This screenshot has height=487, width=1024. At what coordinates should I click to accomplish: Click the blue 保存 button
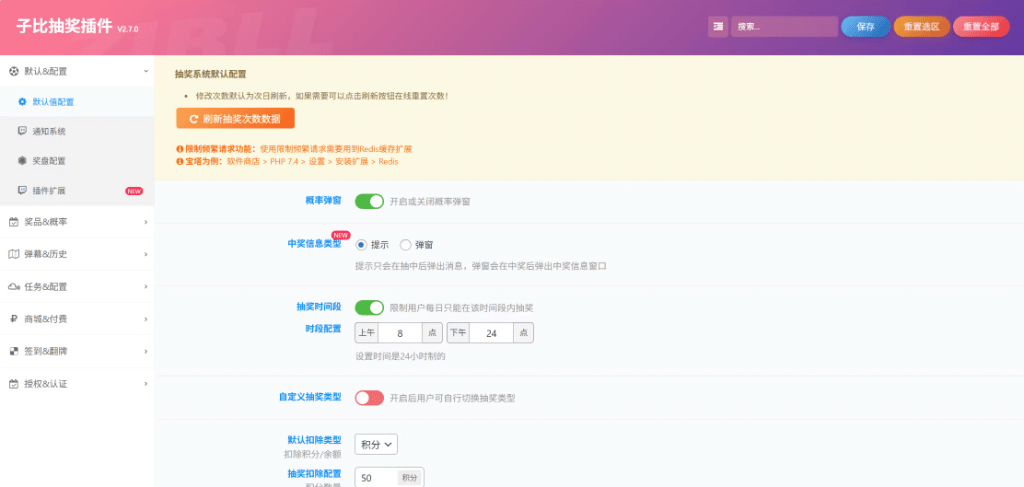coord(866,27)
